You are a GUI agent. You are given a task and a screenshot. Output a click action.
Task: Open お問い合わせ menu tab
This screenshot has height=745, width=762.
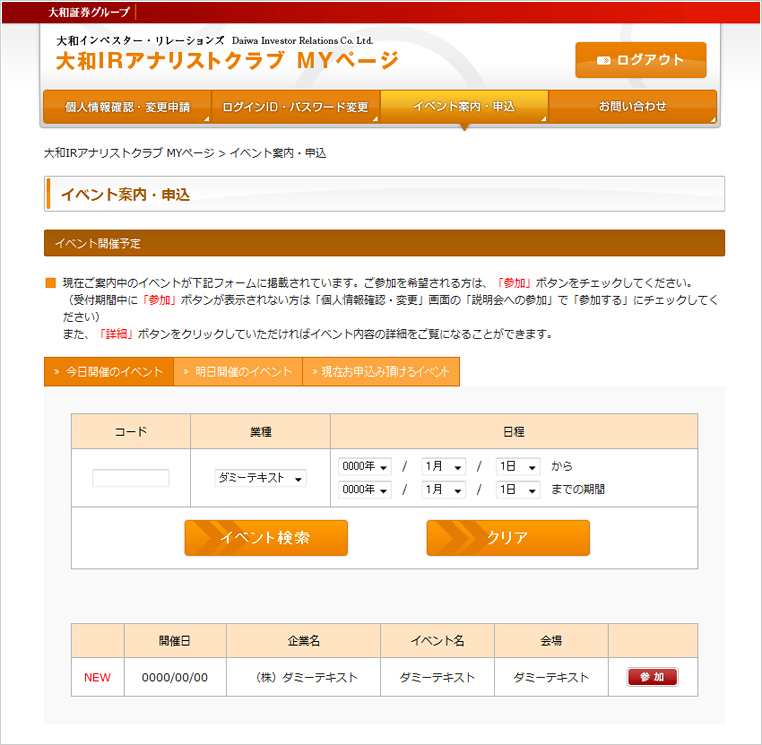click(632, 106)
